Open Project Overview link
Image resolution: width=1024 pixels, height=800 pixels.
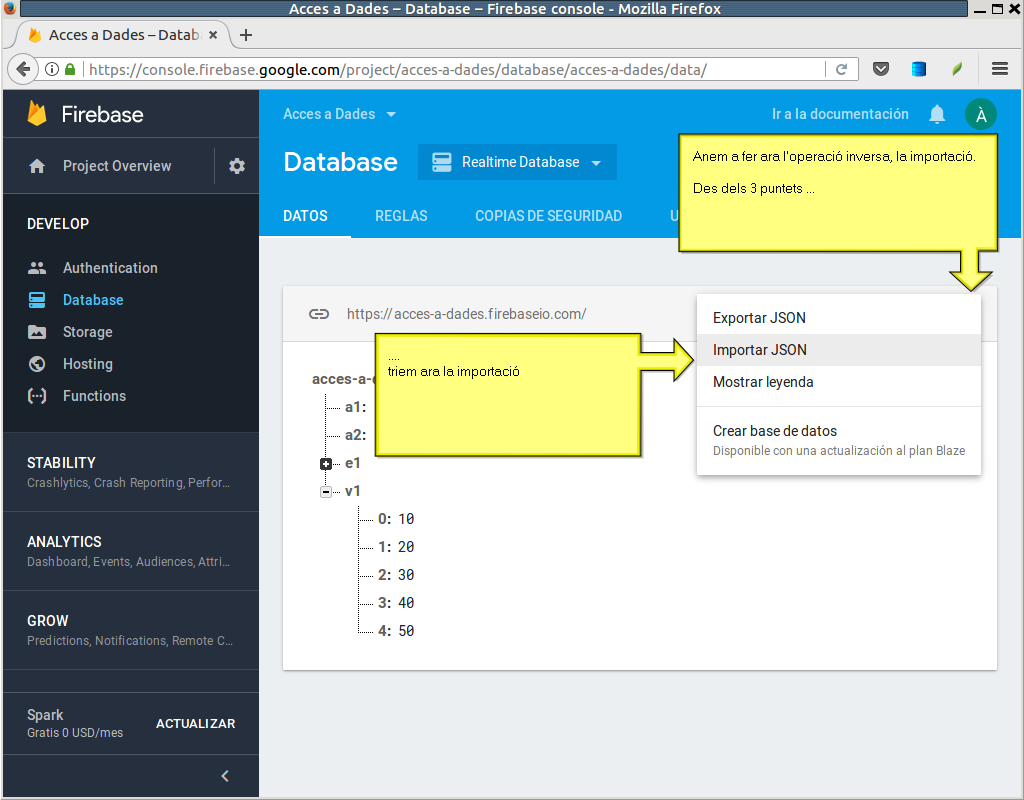(117, 166)
